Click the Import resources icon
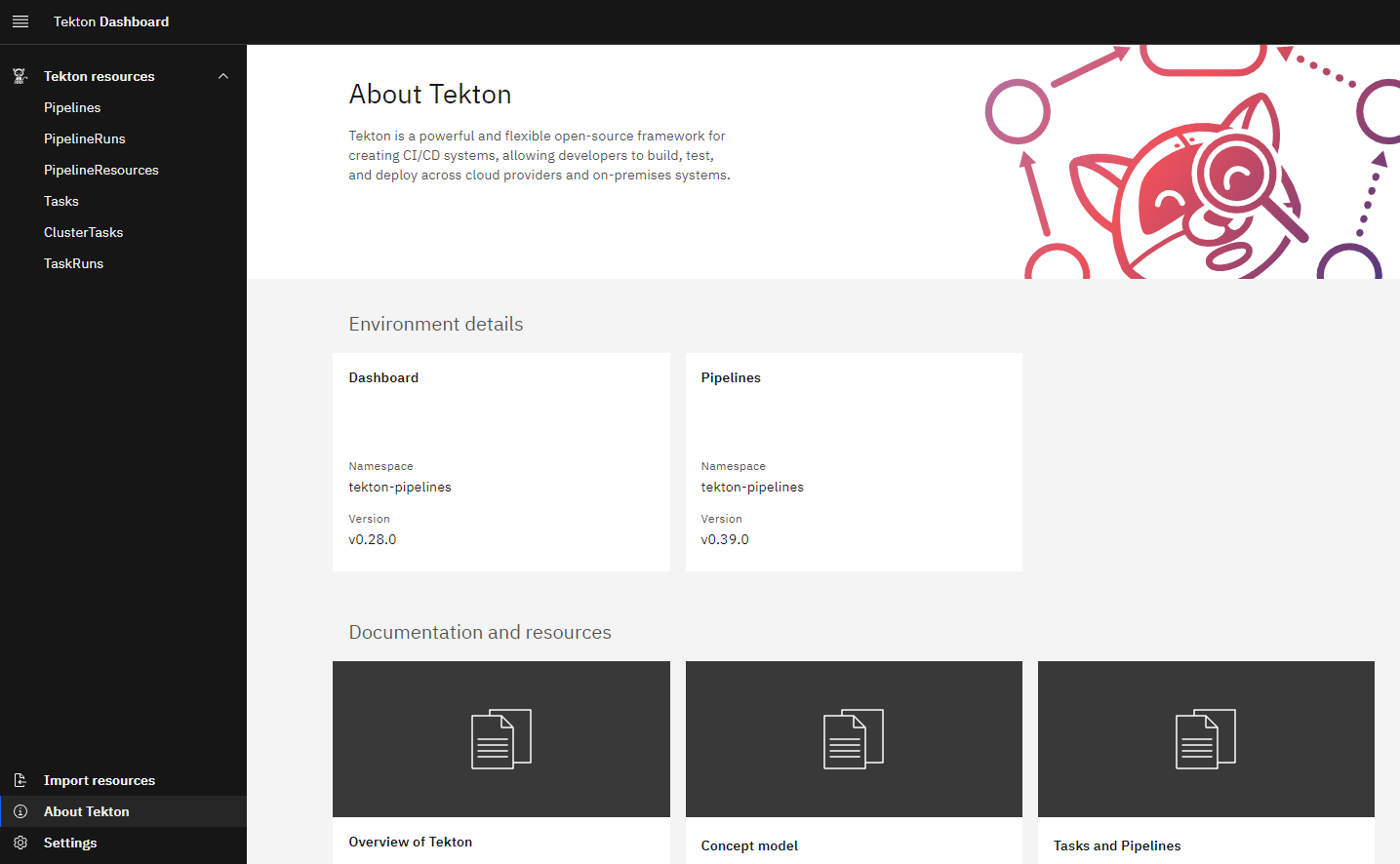 click(x=20, y=780)
